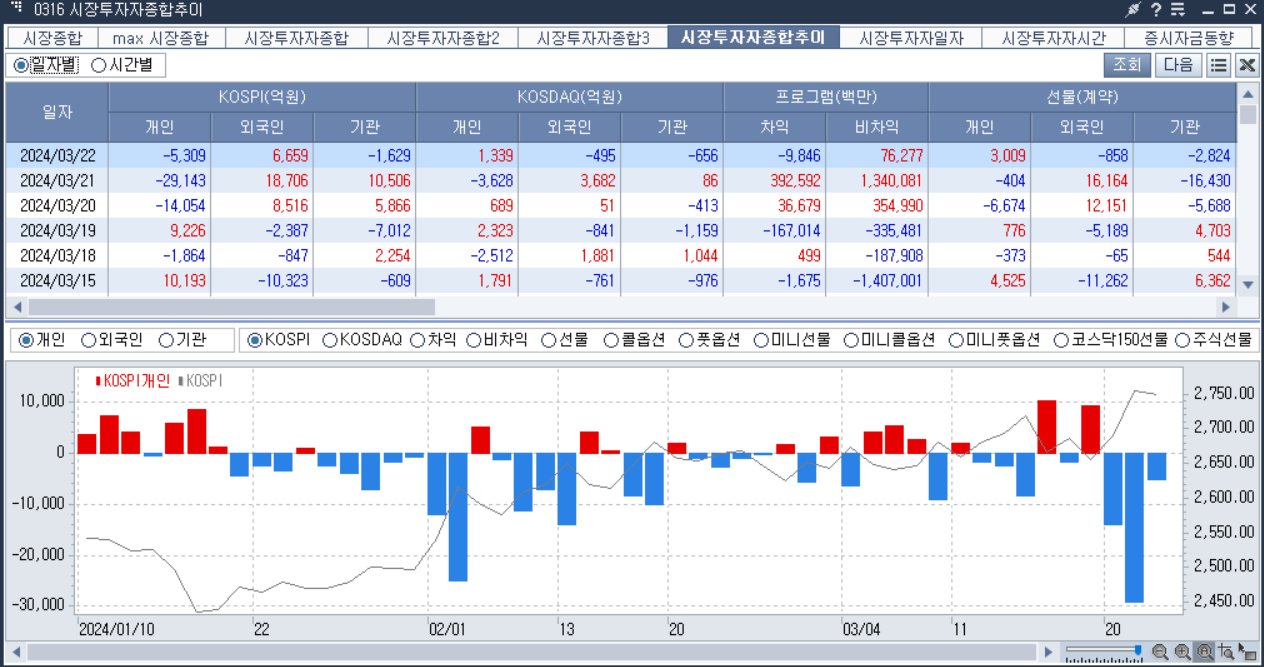Click the 프로그램(백만) group header
Screen dimensions: 1264x667
[x=826, y=97]
